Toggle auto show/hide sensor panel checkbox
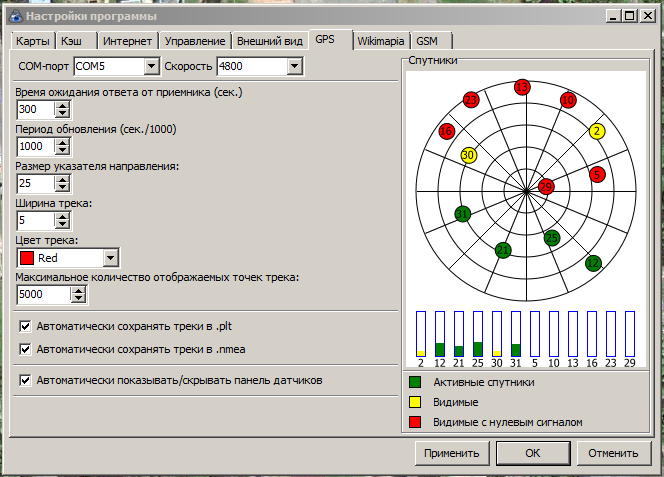Image resolution: width=664 pixels, height=477 pixels. pyautogui.click(x=26, y=380)
